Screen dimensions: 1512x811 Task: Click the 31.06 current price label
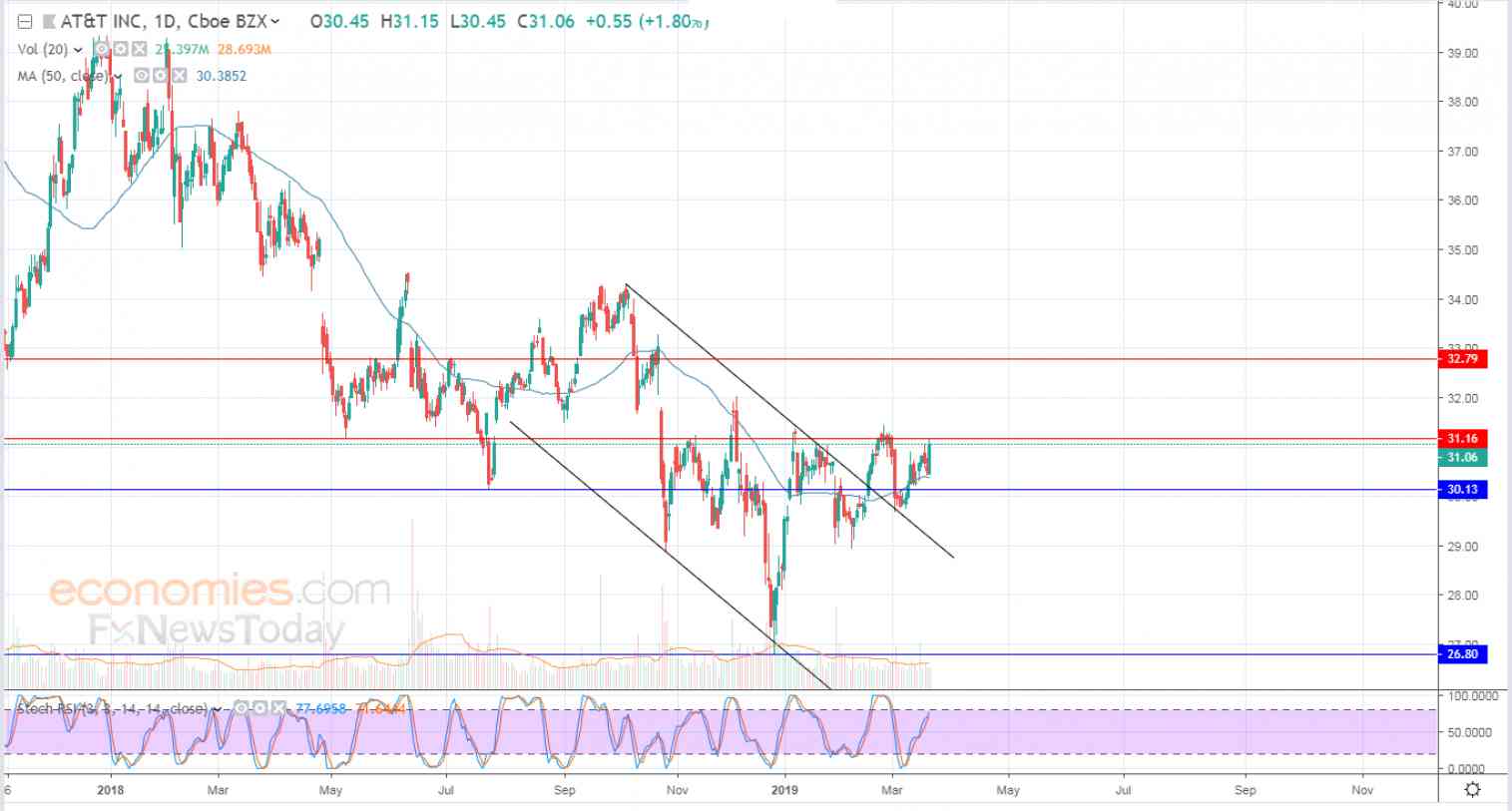click(1462, 458)
